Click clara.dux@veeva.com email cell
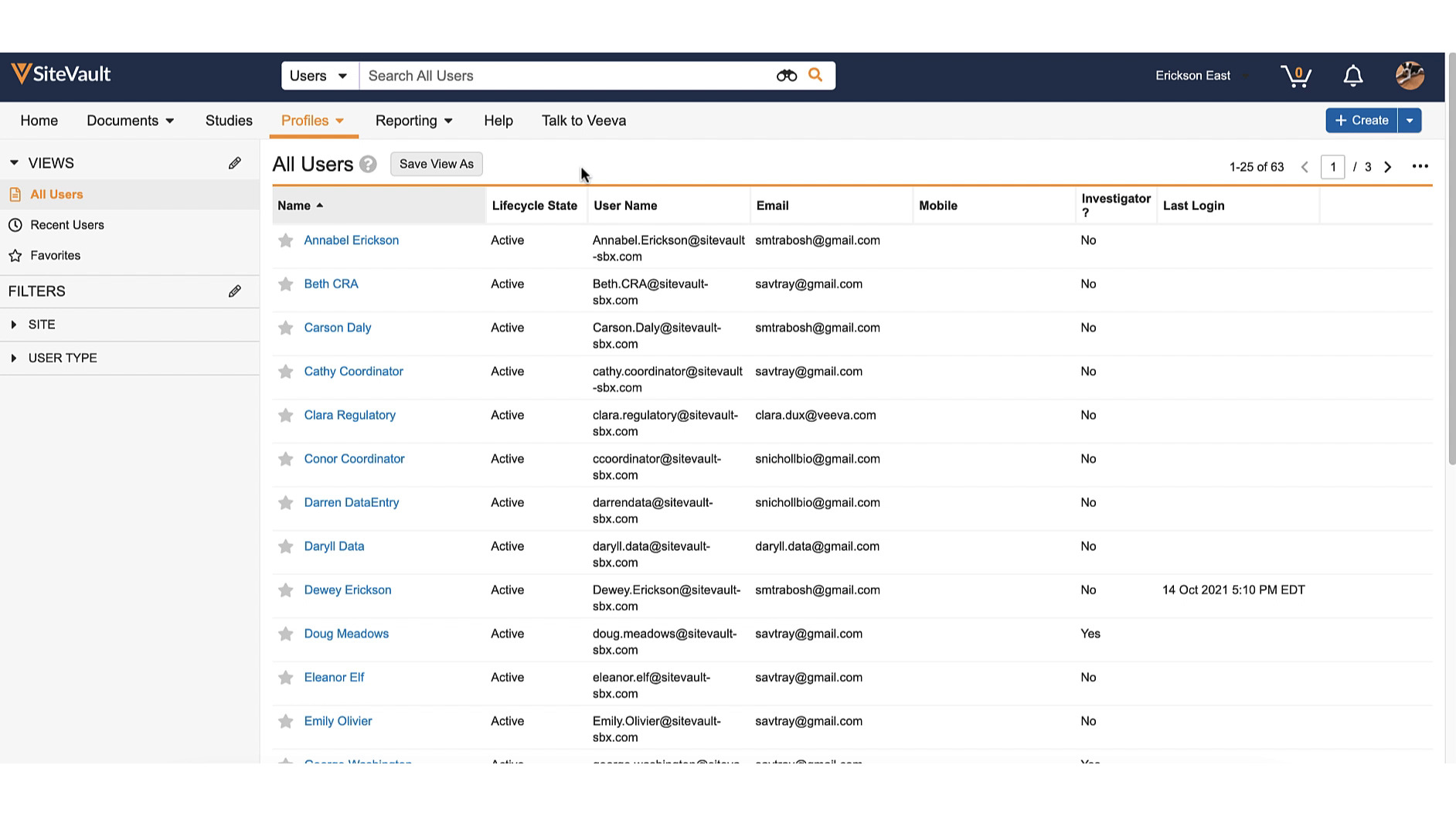This screenshot has height=816, width=1456. pyautogui.click(x=815, y=416)
